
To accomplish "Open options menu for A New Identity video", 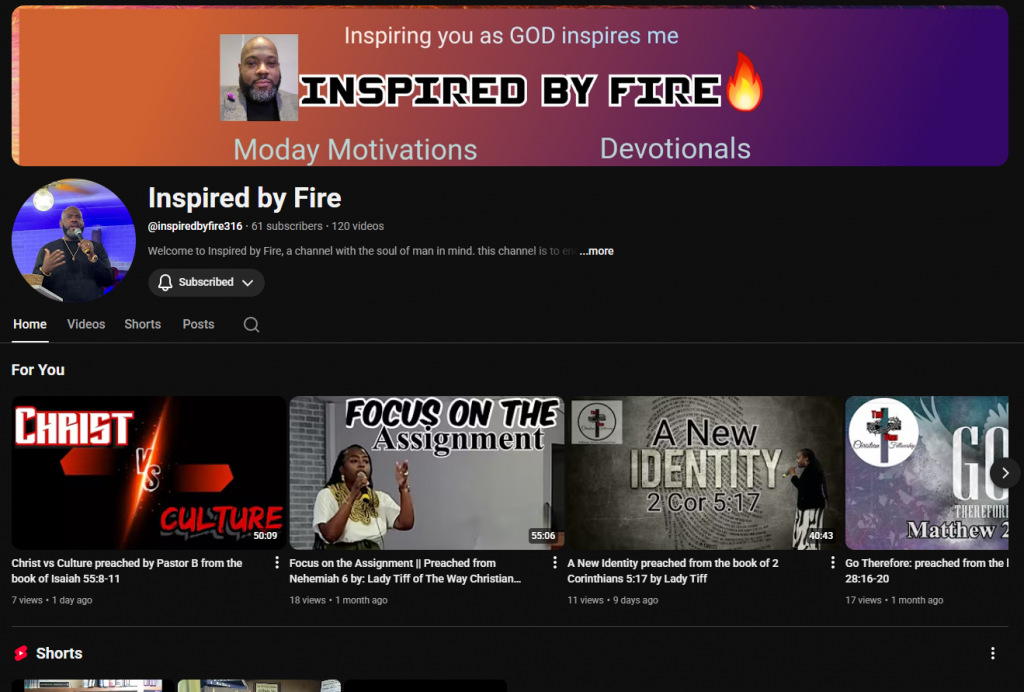I will 833,563.
